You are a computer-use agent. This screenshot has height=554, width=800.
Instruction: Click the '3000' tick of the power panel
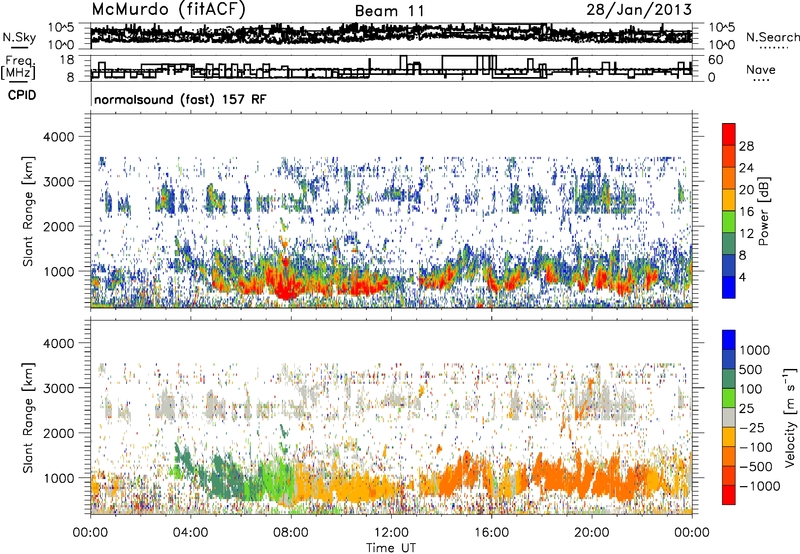point(58,182)
